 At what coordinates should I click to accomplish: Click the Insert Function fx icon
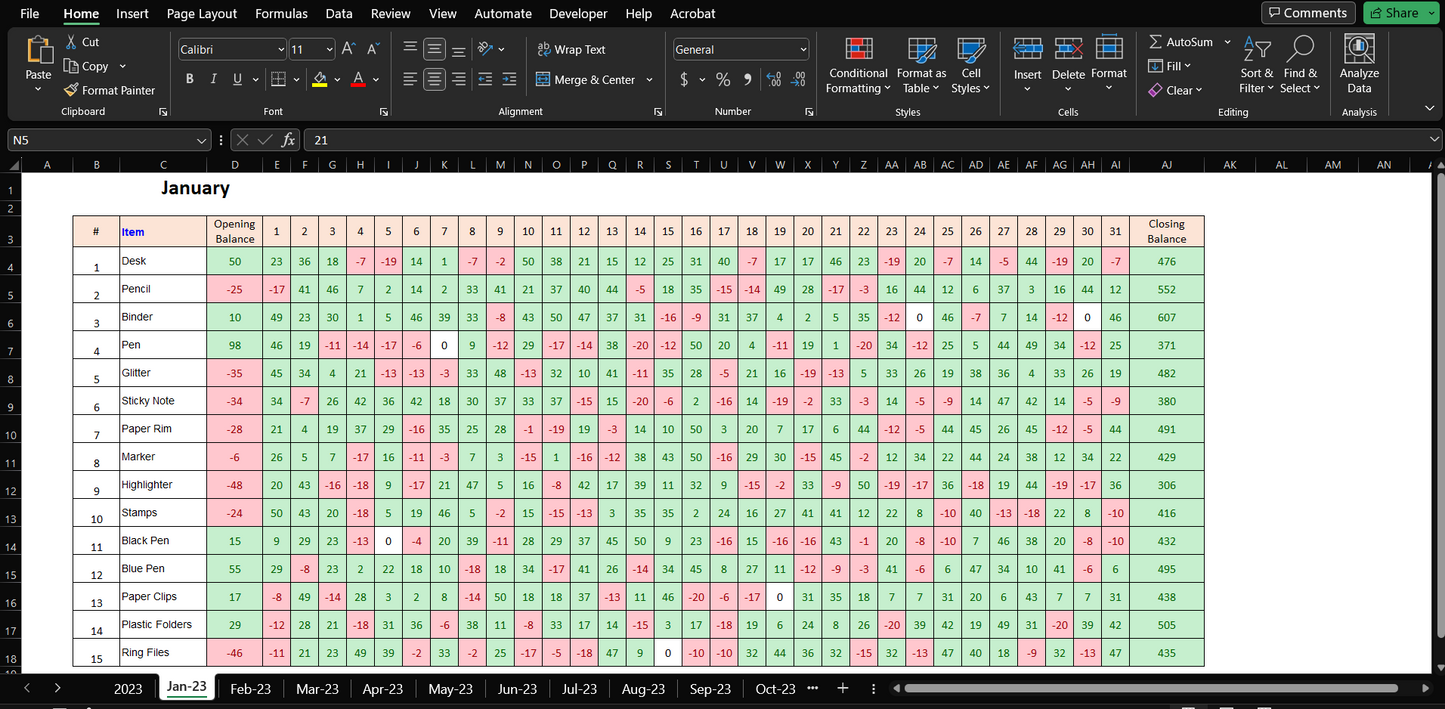[288, 140]
